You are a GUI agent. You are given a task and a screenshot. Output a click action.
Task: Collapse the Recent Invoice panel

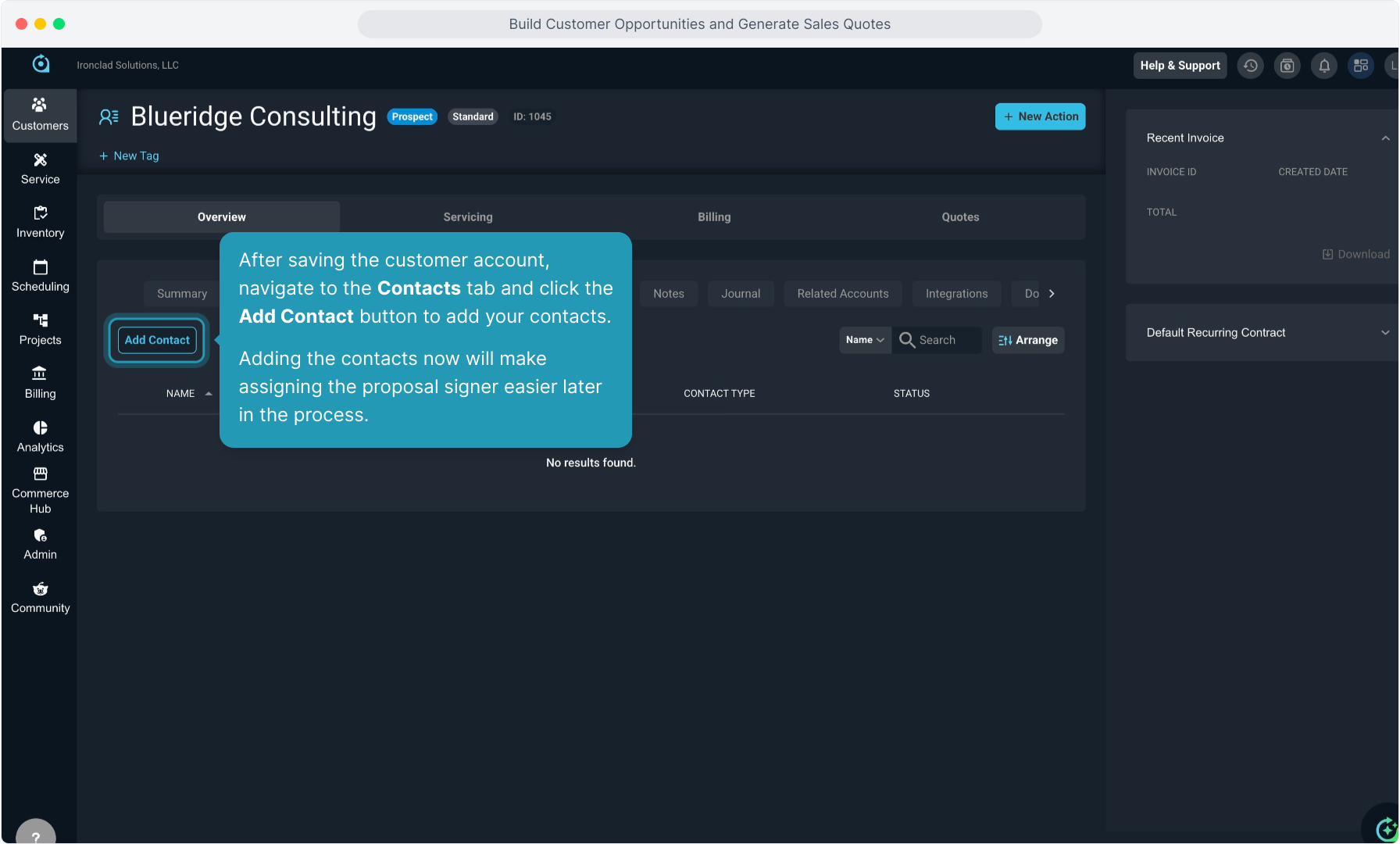click(x=1385, y=138)
